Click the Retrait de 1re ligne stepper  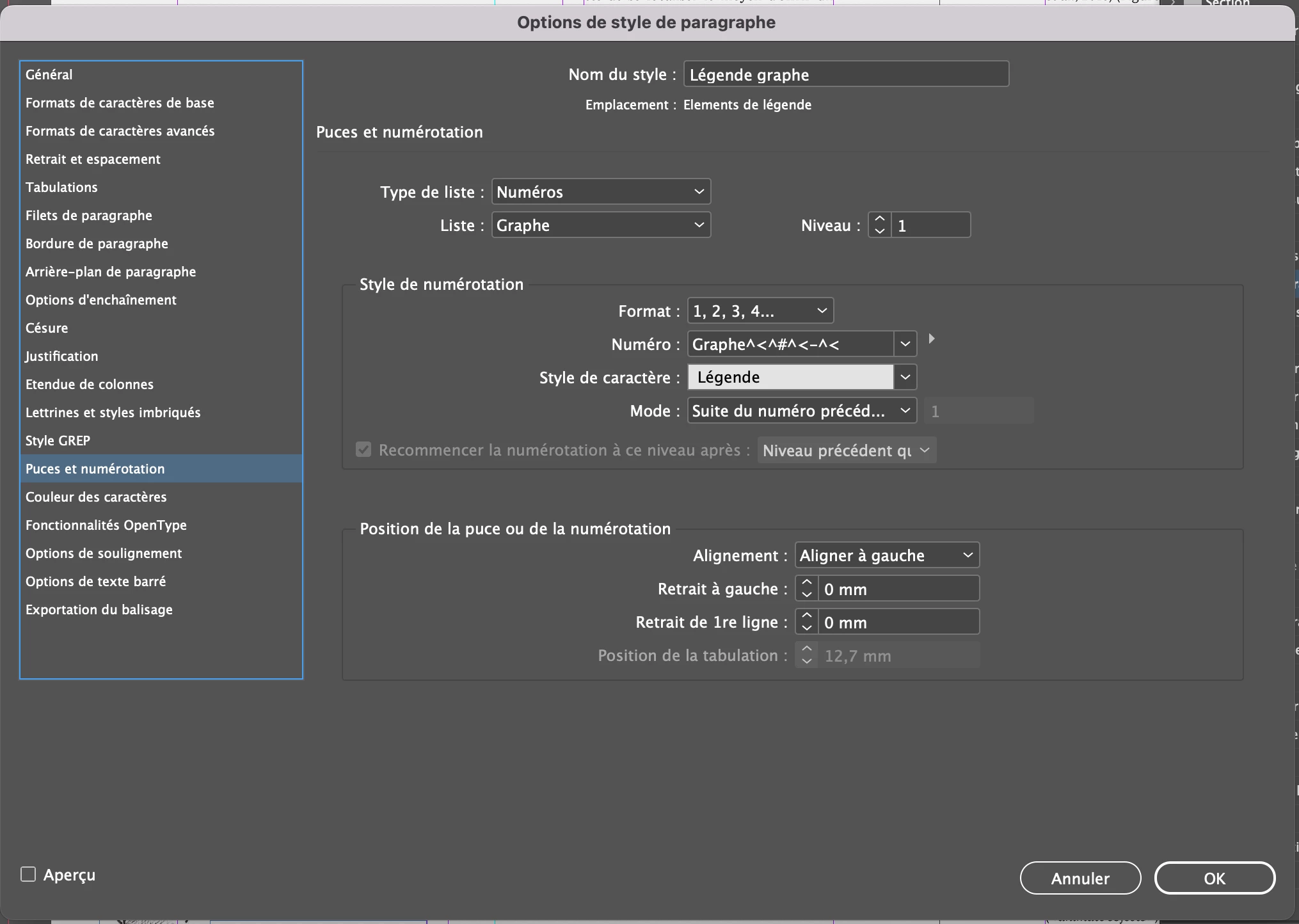coord(806,622)
